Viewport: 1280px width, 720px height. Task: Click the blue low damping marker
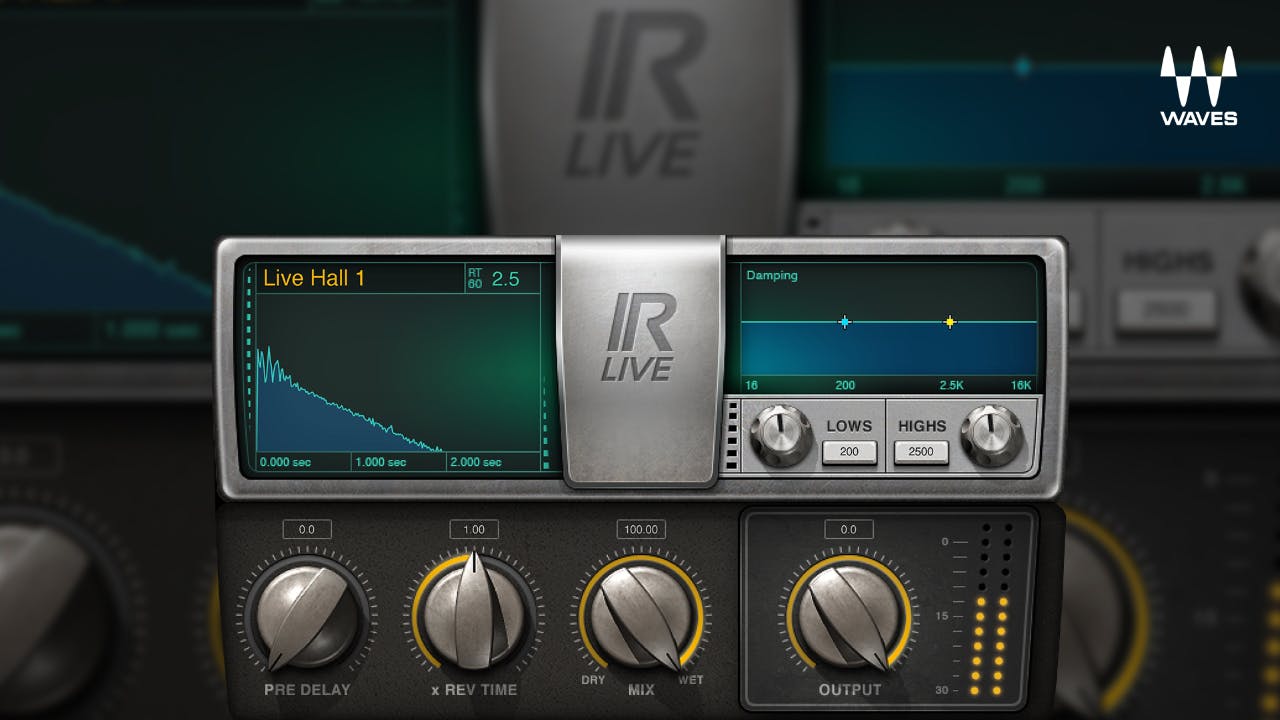(x=845, y=322)
